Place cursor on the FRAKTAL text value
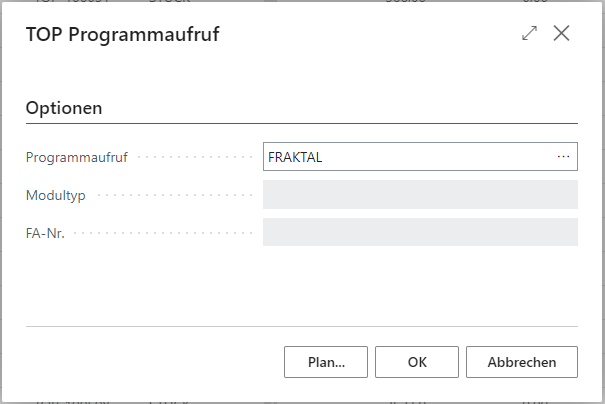Screen dimensions: 605x404 click(295, 157)
